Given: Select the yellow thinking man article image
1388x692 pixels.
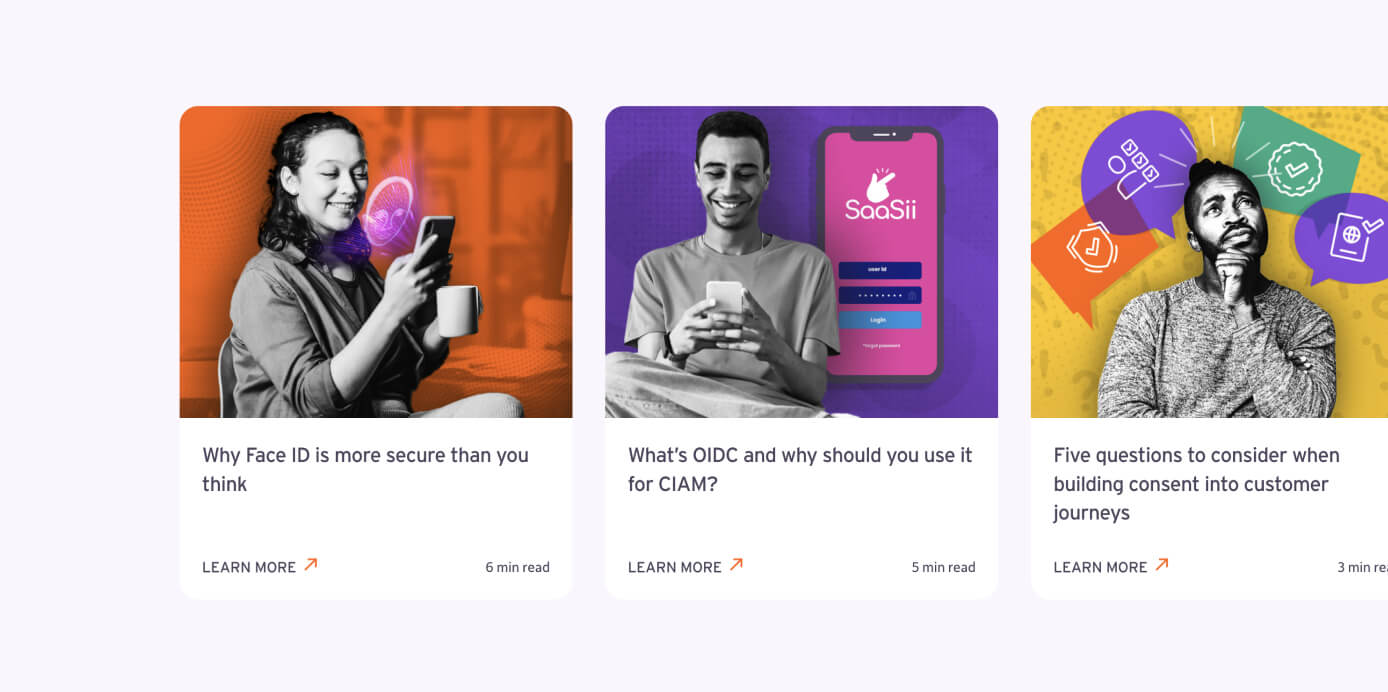Looking at the screenshot, I should pos(1209,262).
